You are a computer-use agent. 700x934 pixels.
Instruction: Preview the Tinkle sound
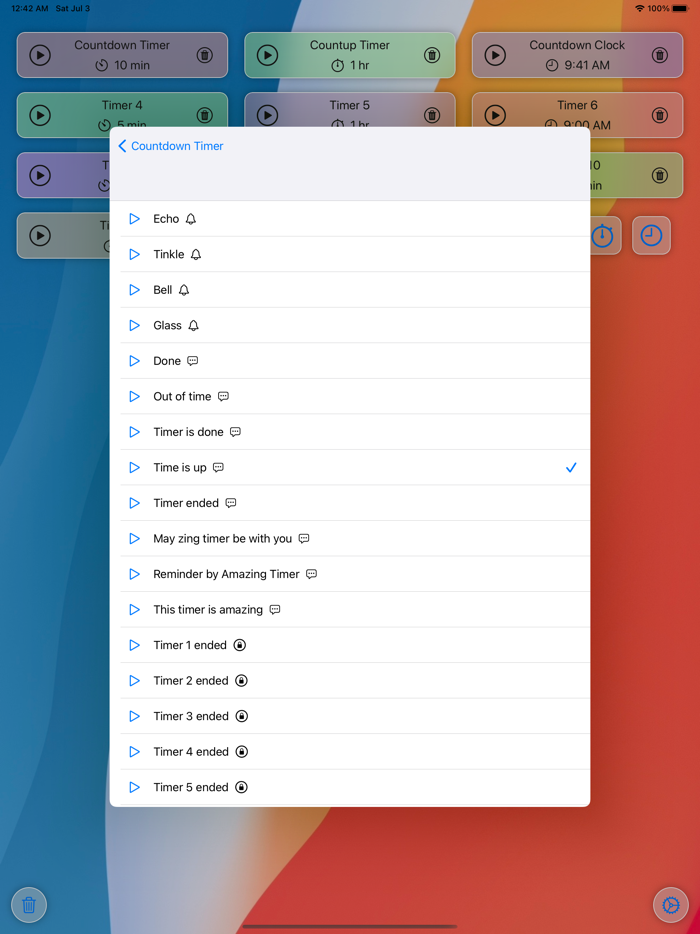pos(135,254)
